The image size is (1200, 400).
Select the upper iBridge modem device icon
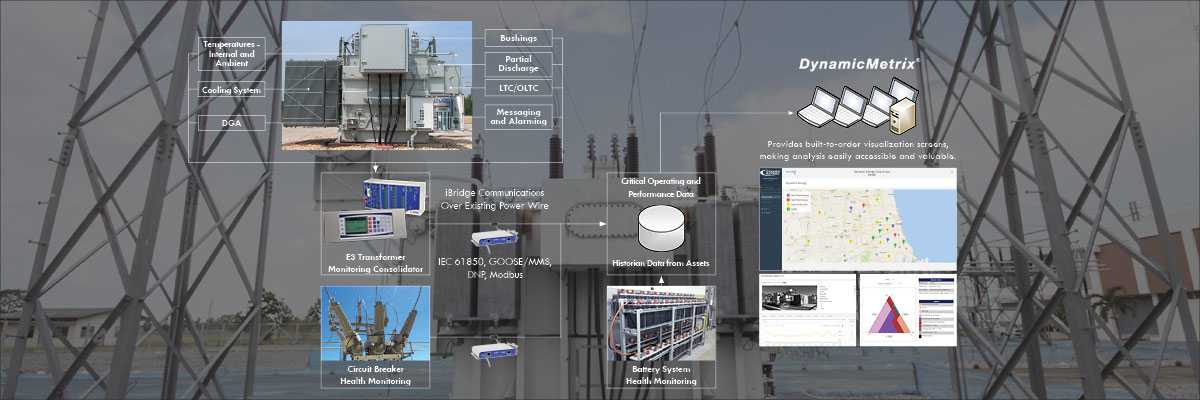(494, 238)
